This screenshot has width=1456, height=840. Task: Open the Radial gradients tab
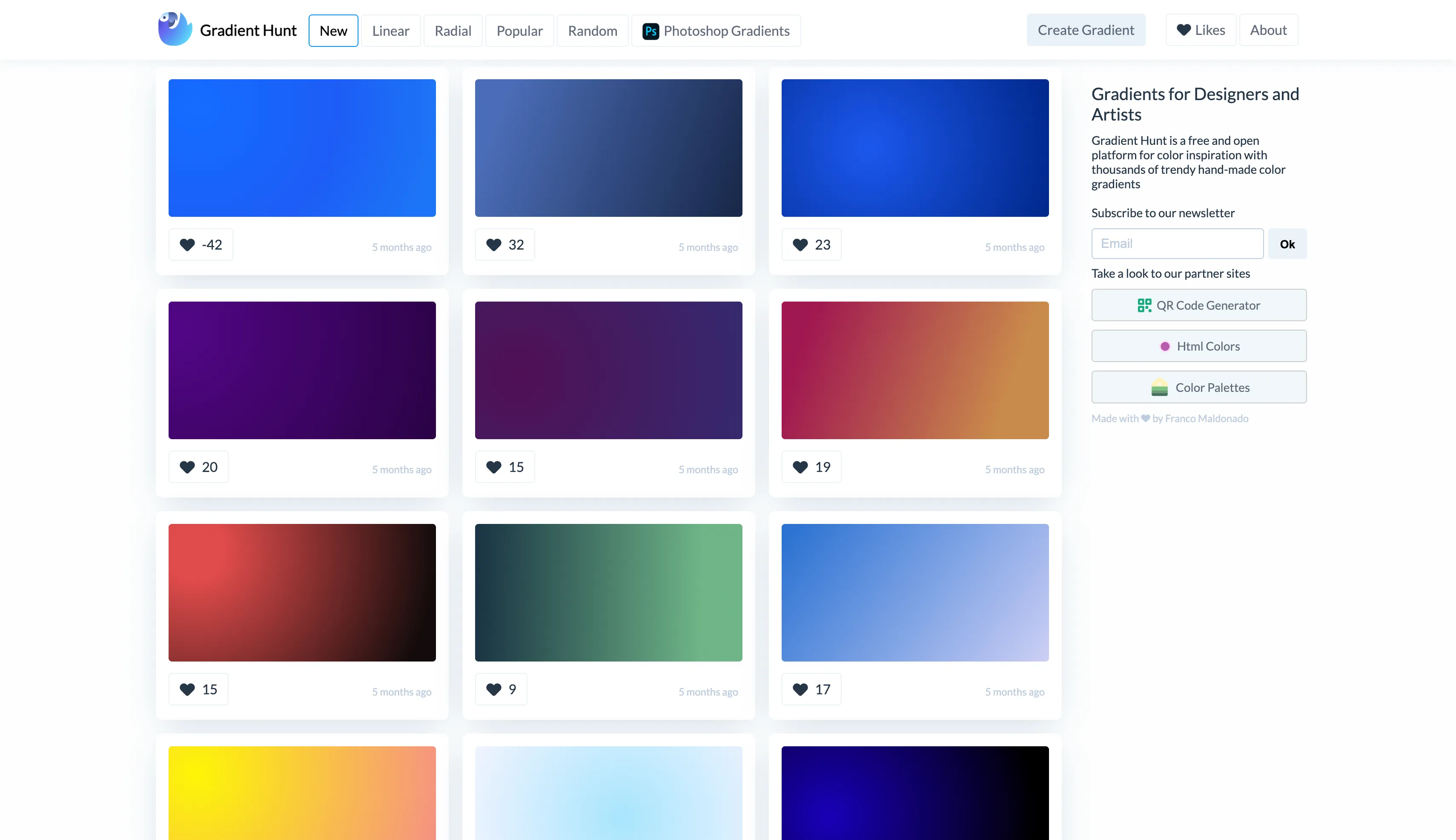pos(453,31)
